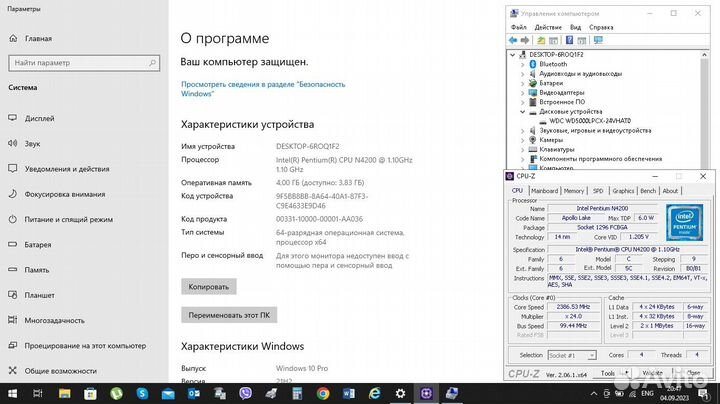Viewport: 720px width, 404px height.
Task: Open Internet Explorer from taskbar
Action: click(375, 393)
